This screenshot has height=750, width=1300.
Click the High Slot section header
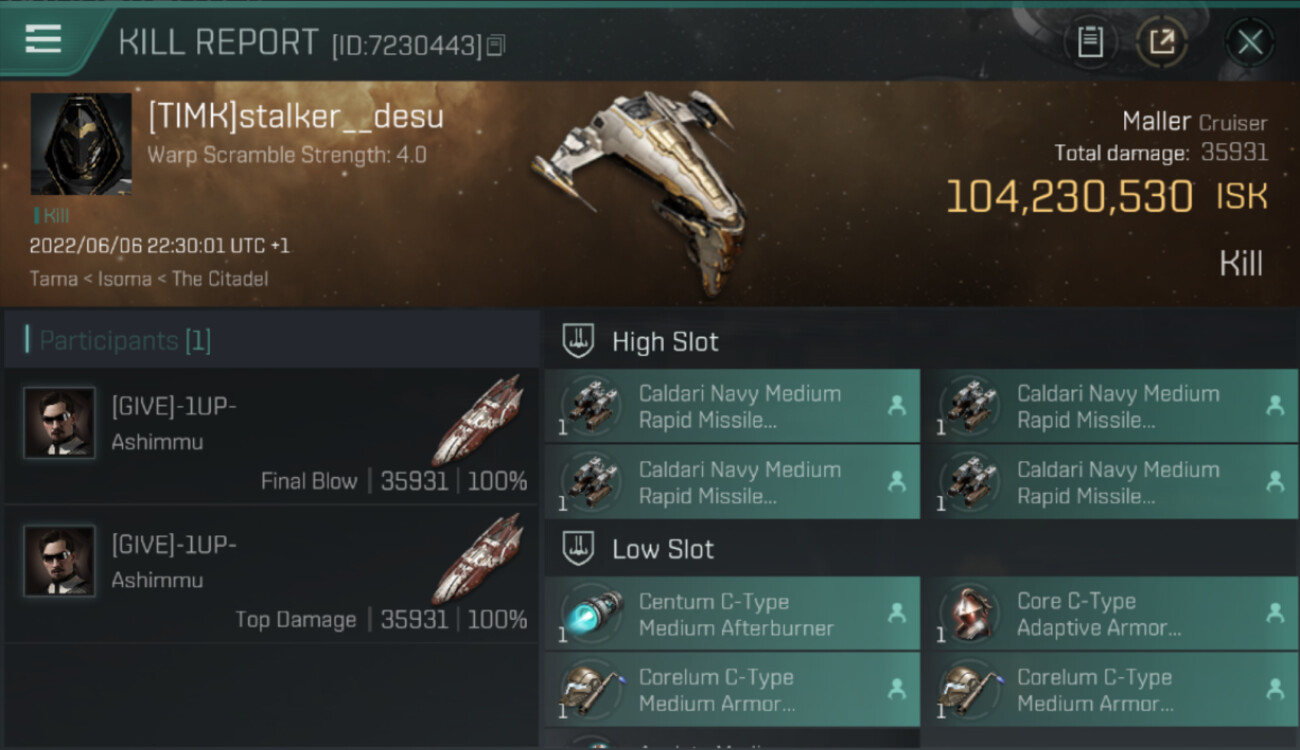pos(664,342)
